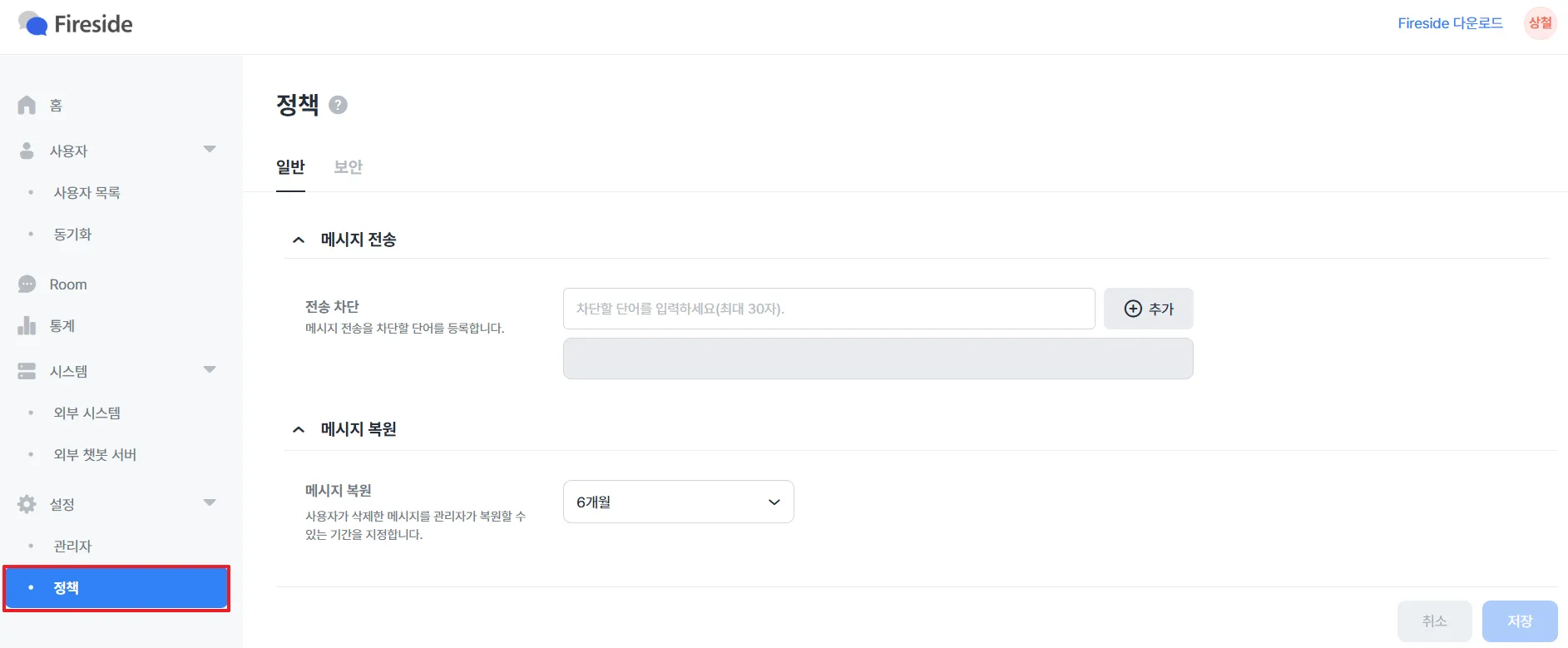
Task: Click the 추가 button
Action: click(1148, 309)
